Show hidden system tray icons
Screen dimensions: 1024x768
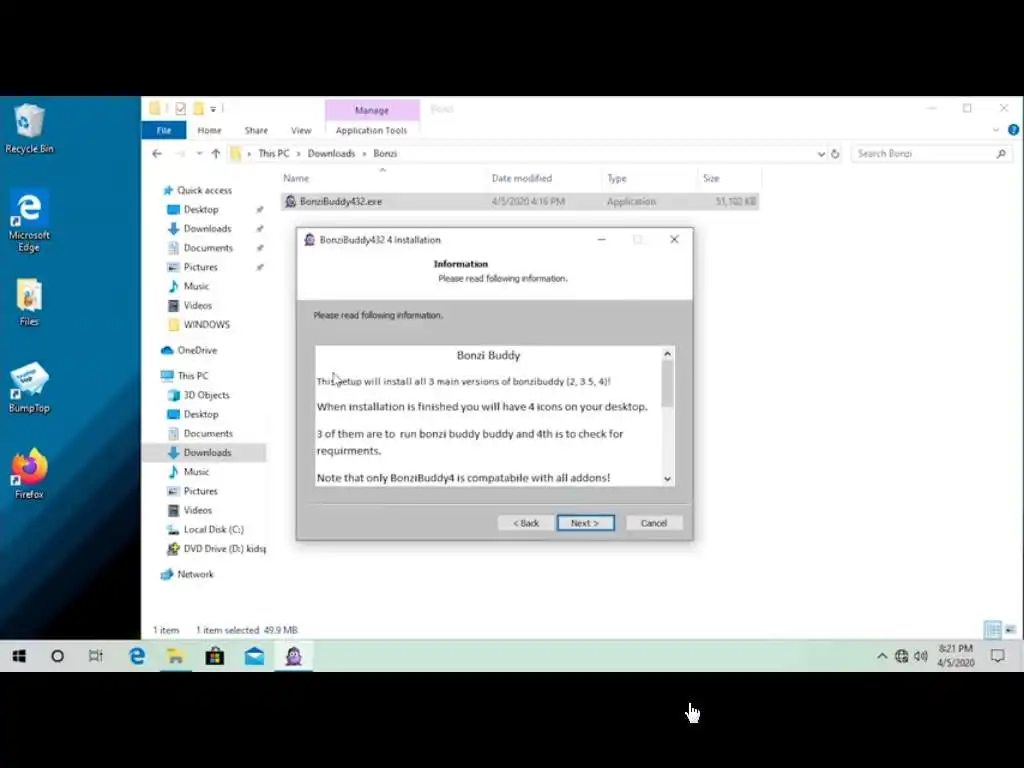(x=882, y=656)
